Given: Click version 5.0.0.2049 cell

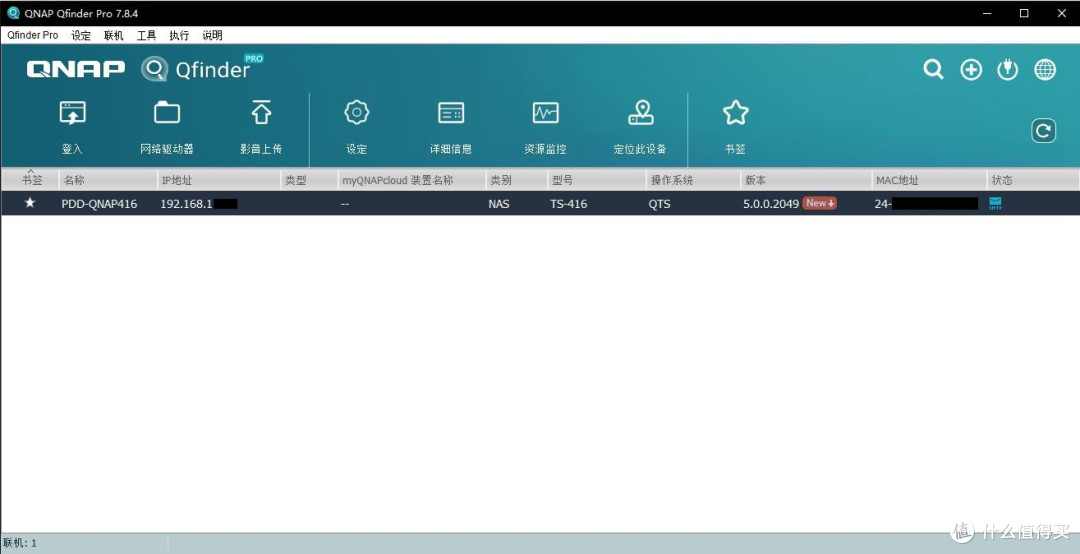Looking at the screenshot, I should click(x=771, y=204).
